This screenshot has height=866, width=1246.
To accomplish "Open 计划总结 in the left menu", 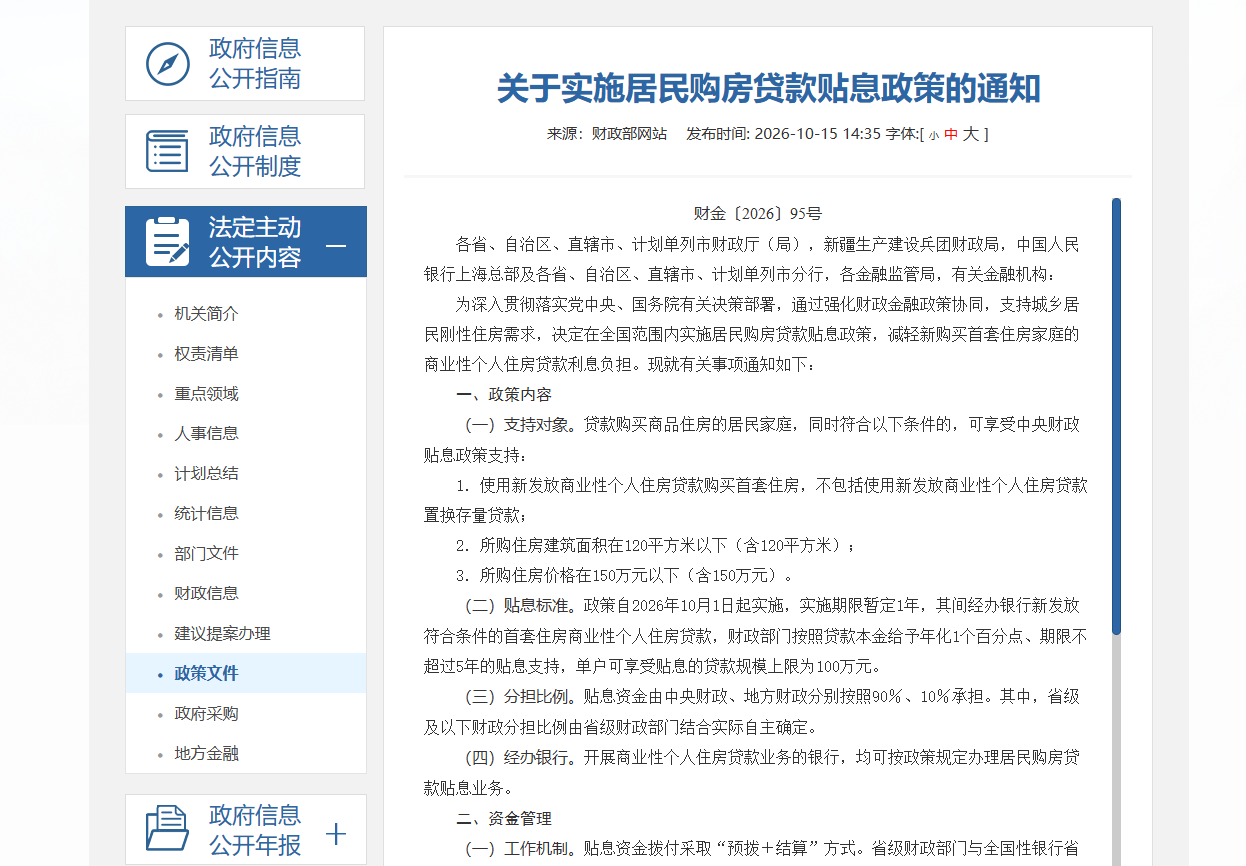I will pos(206,474).
